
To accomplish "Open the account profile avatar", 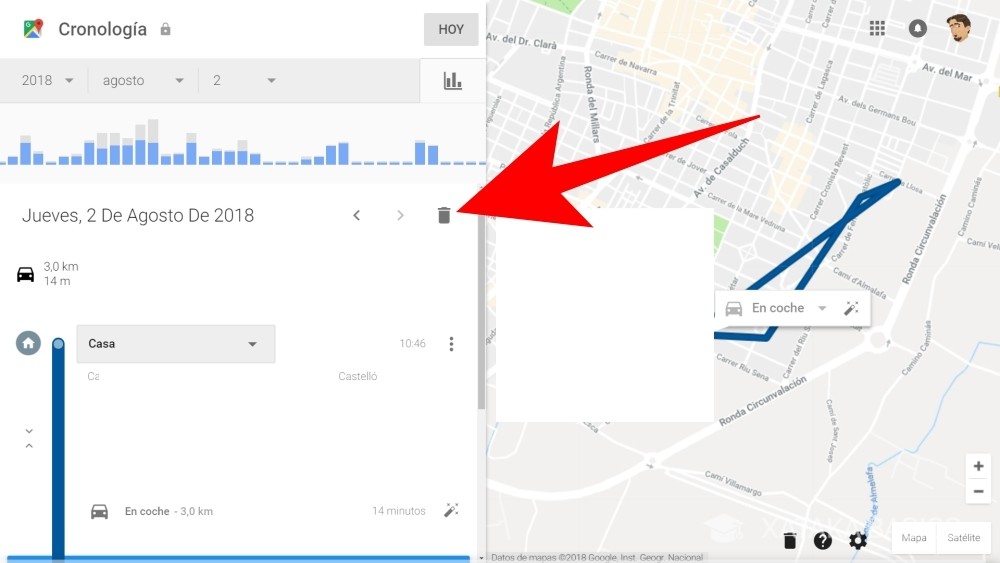I will pyautogui.click(x=959, y=27).
